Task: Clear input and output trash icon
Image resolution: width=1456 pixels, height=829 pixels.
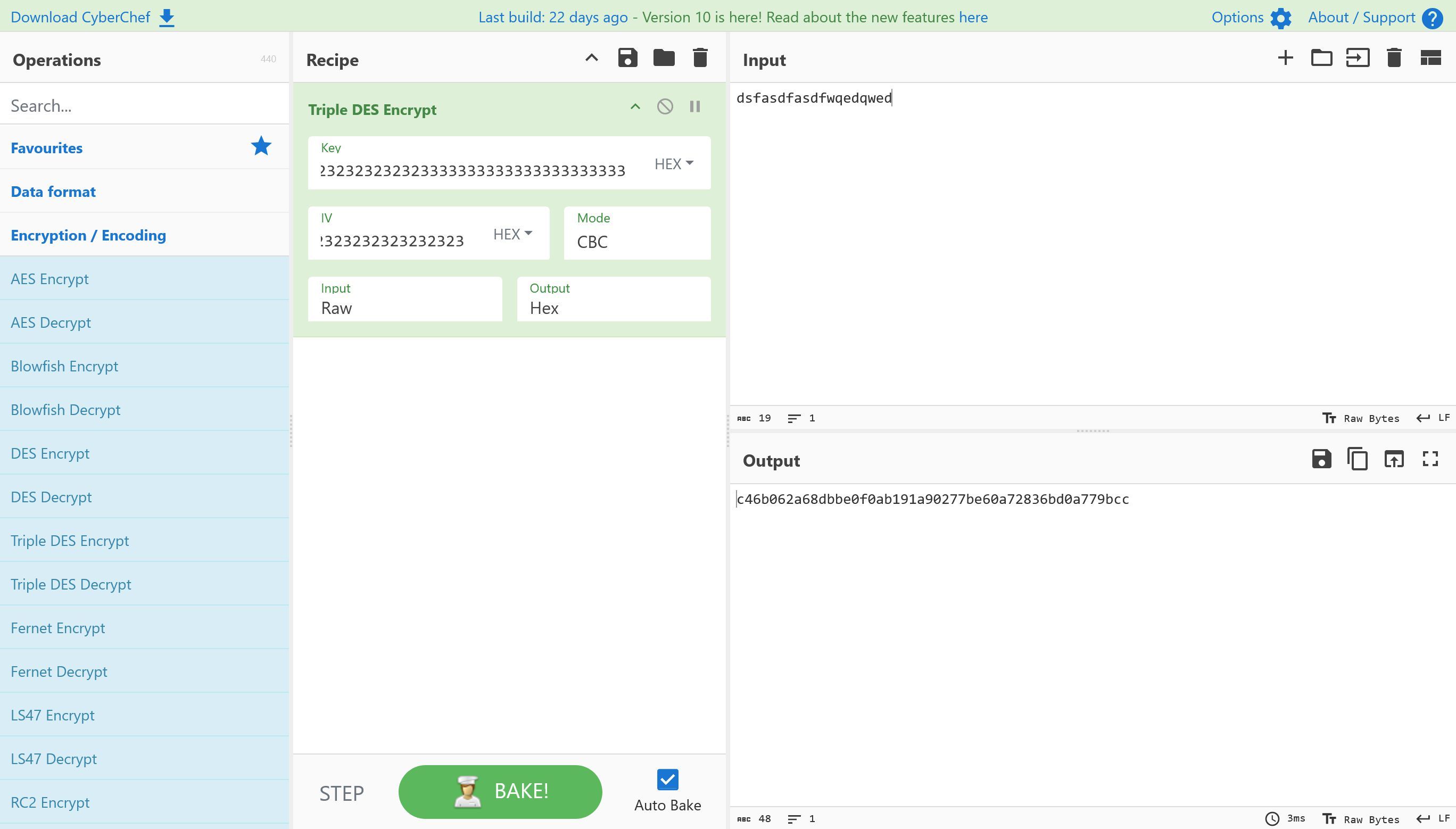Action: 1394,57
